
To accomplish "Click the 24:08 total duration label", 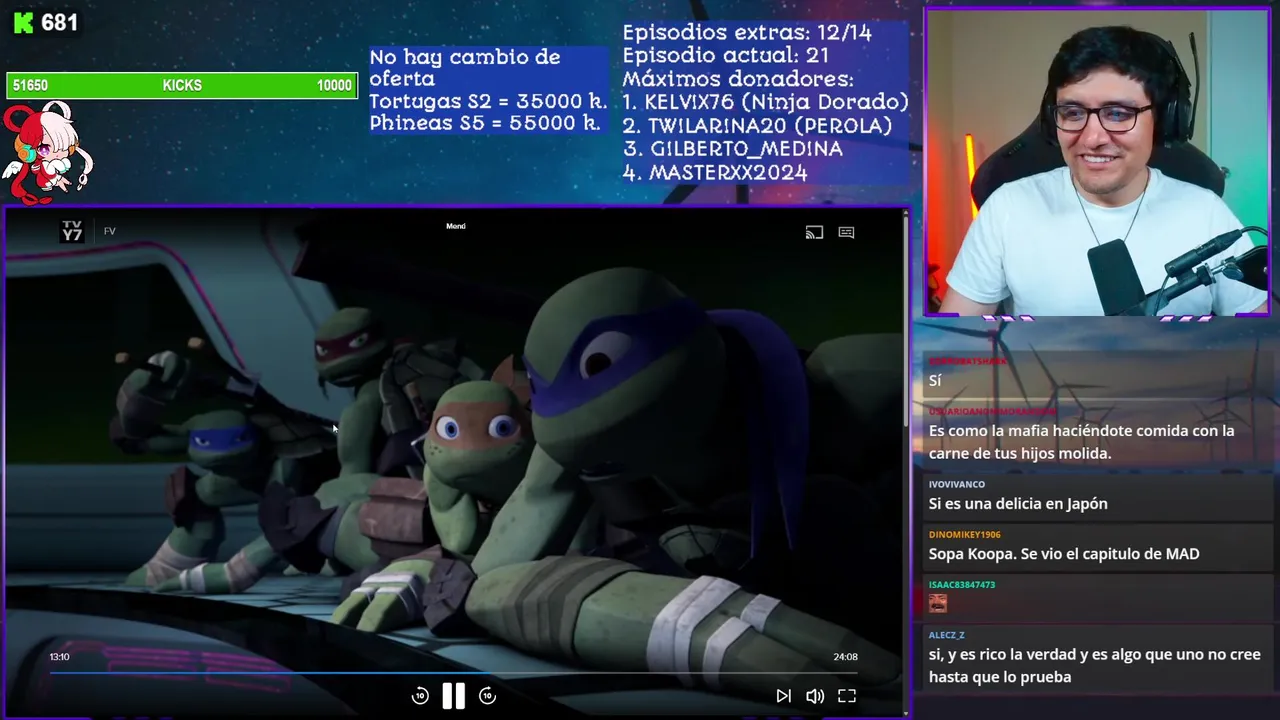I will [845, 657].
